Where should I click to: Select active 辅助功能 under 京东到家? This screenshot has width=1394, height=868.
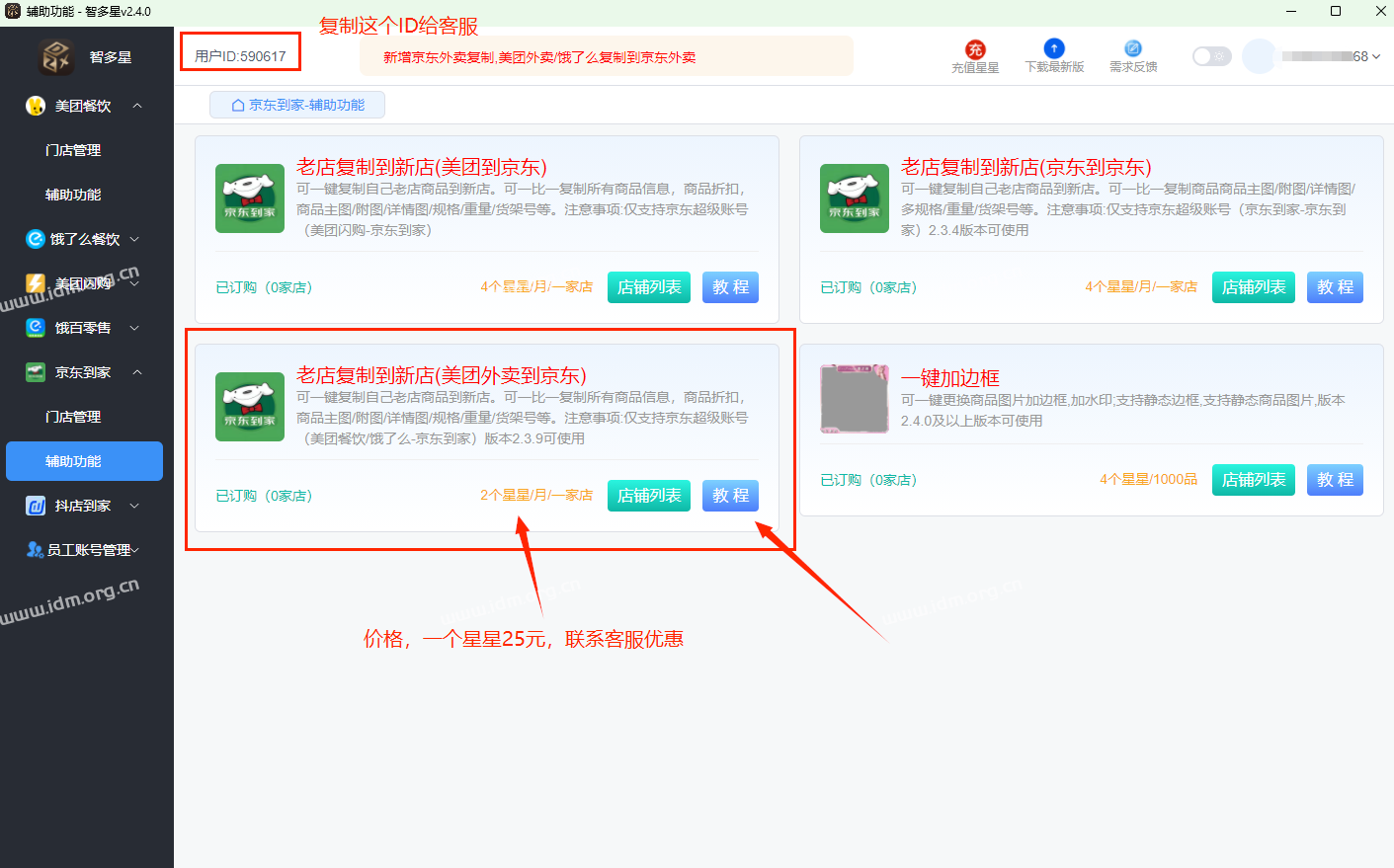coord(84,461)
